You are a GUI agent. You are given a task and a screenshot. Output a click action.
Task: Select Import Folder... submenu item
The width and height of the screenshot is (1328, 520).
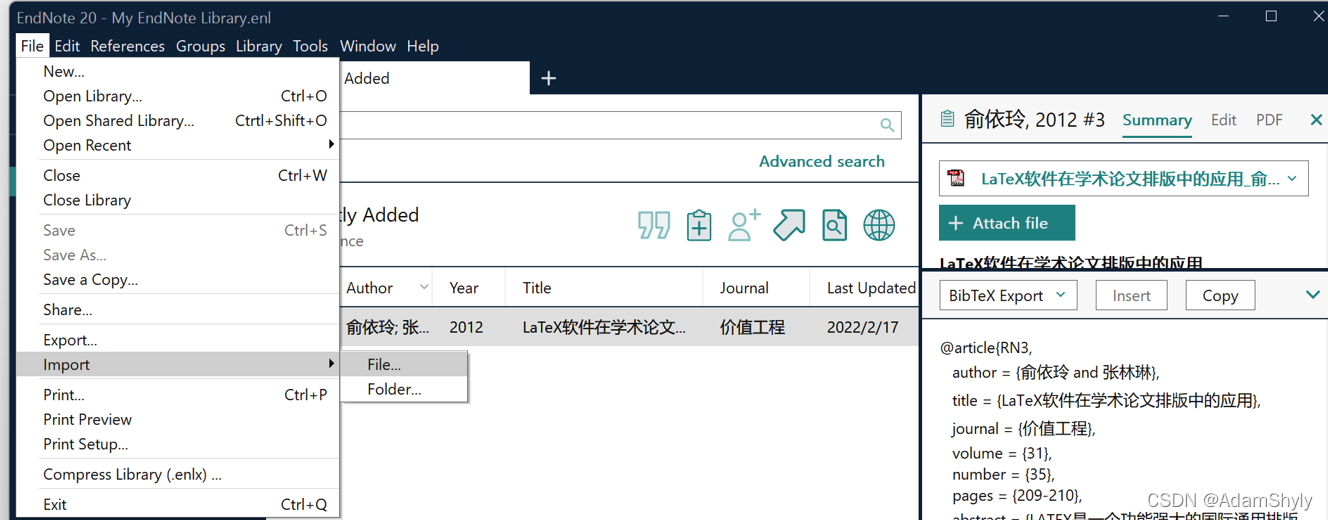coord(404,389)
